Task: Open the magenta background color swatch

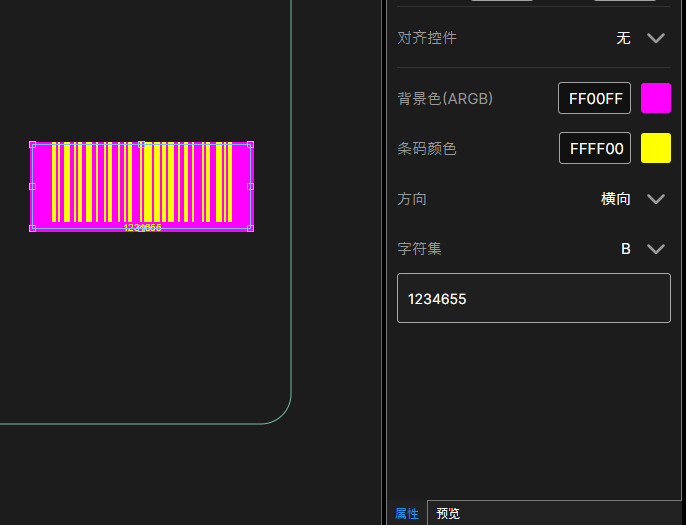Action: click(655, 98)
